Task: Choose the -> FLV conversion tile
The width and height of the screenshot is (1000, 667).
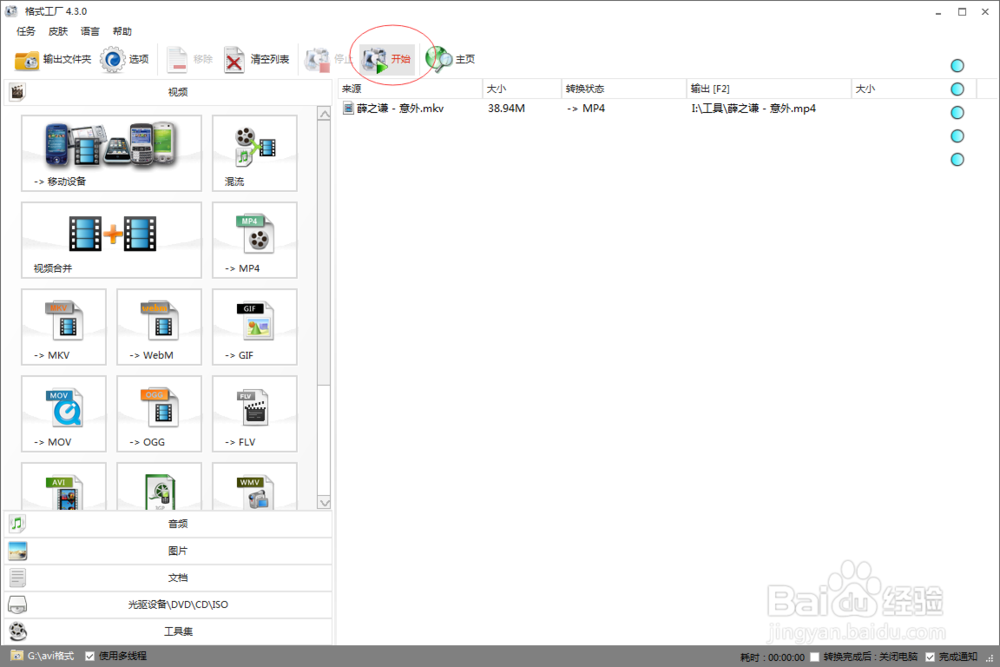Action: 254,413
